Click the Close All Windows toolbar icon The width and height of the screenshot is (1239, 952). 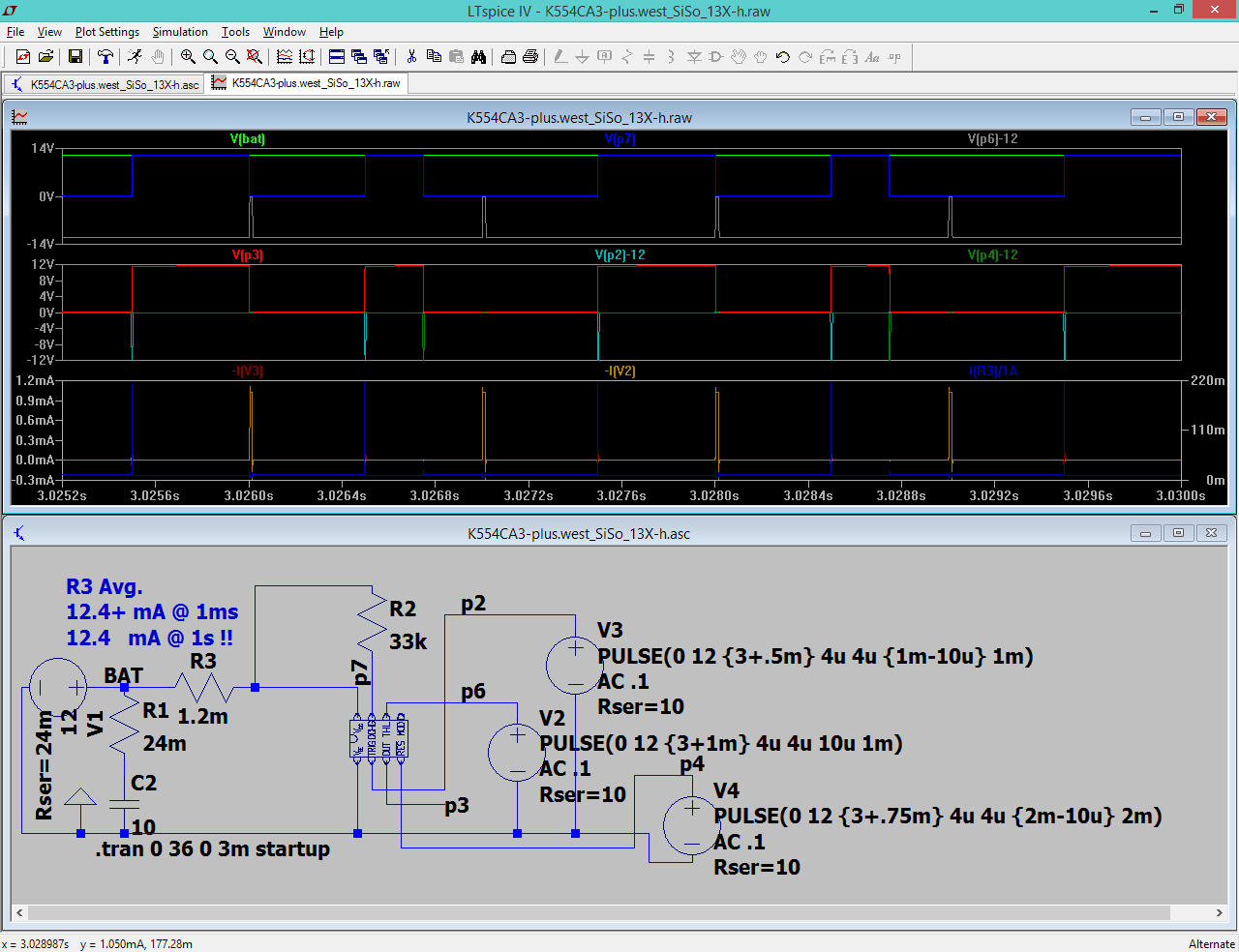381,57
